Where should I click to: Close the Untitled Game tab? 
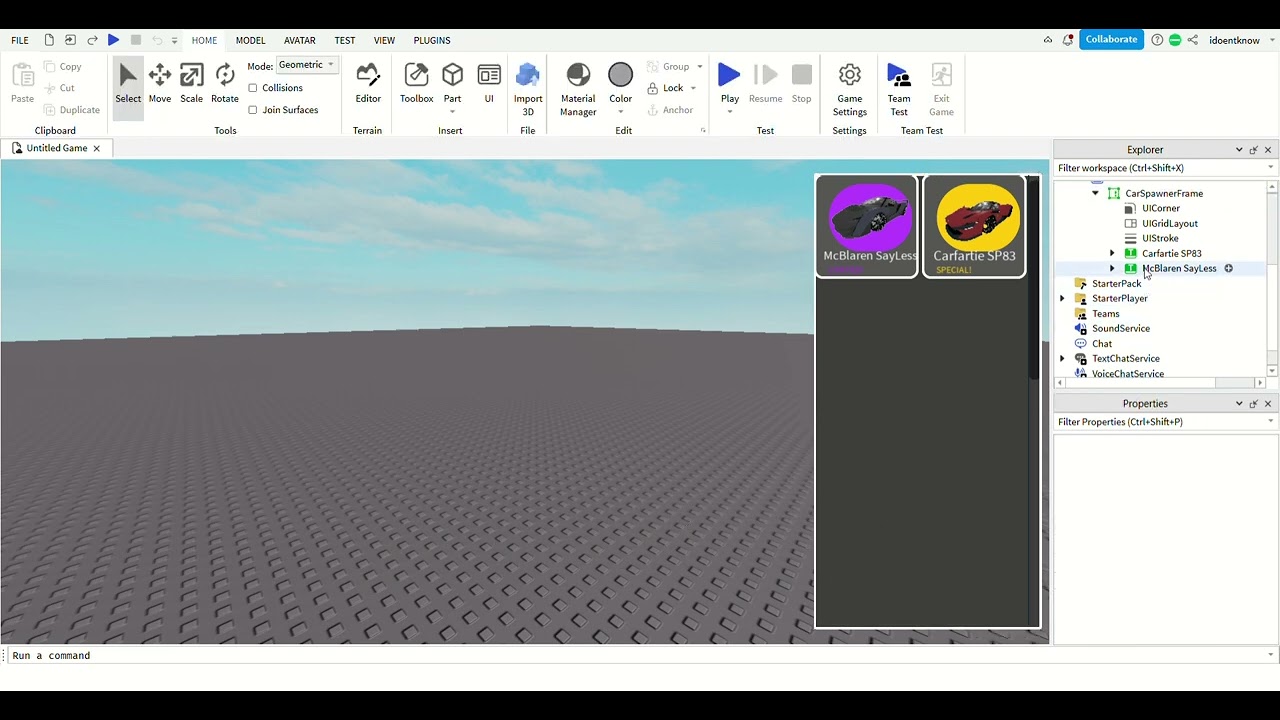tap(97, 148)
